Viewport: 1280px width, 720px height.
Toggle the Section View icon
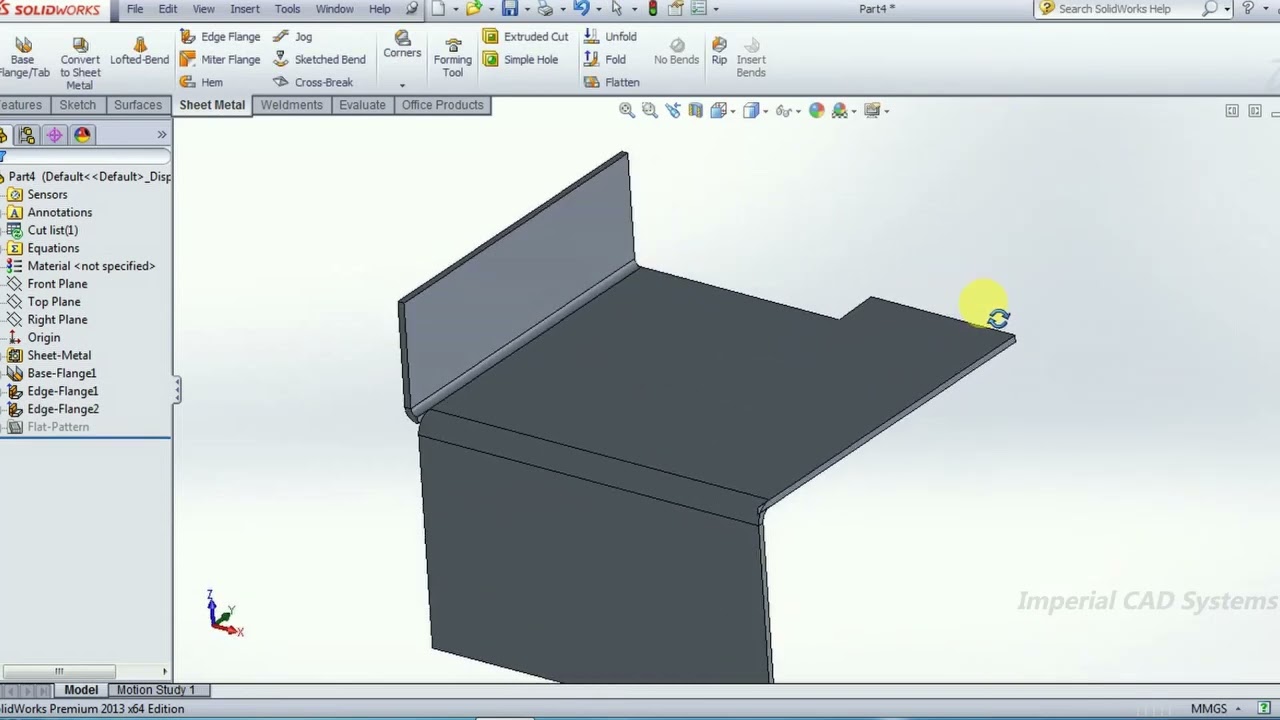tap(696, 110)
